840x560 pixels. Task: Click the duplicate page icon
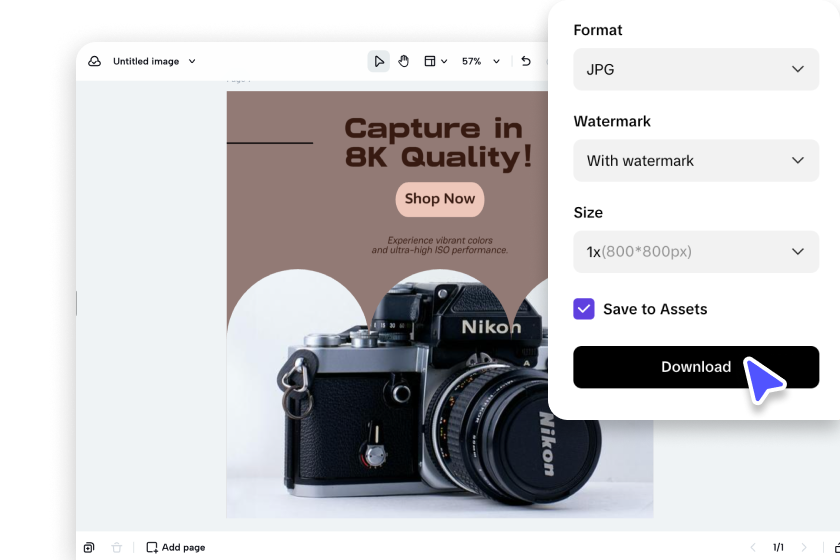tap(89, 547)
